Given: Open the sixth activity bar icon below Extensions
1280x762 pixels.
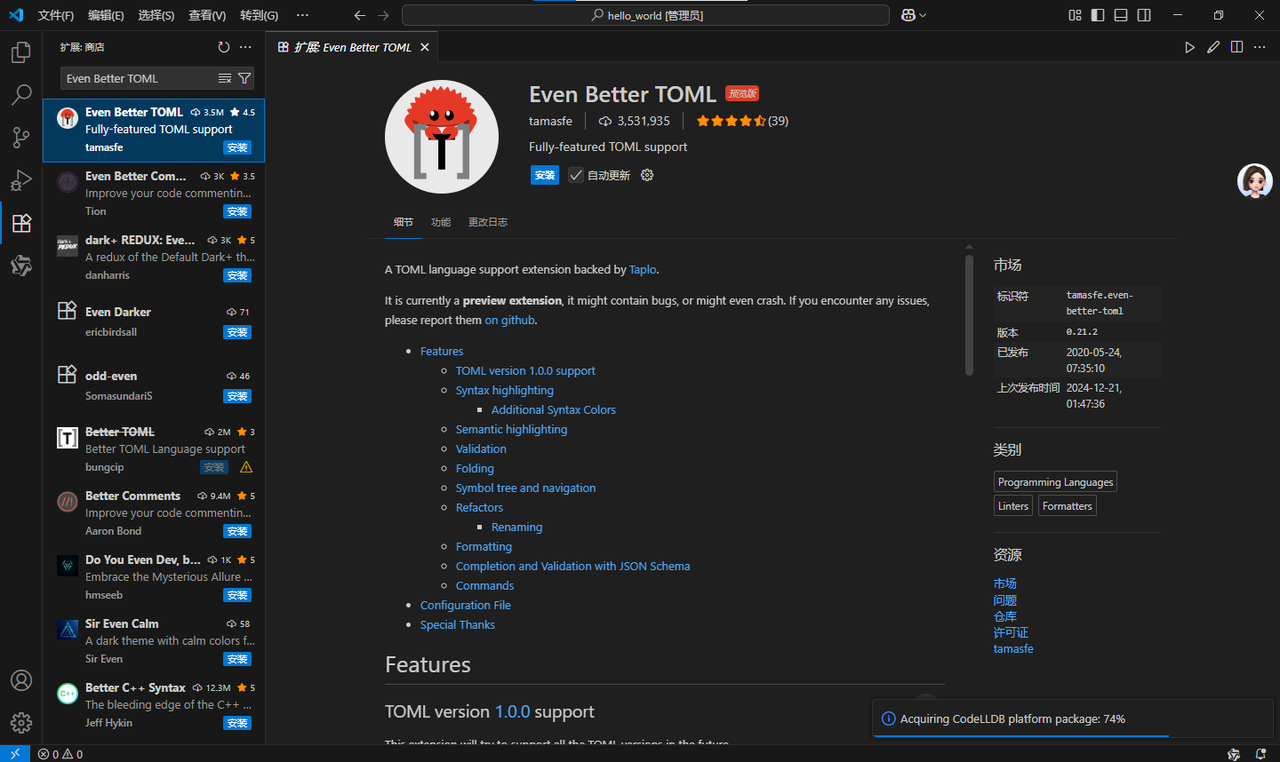Looking at the screenshot, I should [21, 266].
